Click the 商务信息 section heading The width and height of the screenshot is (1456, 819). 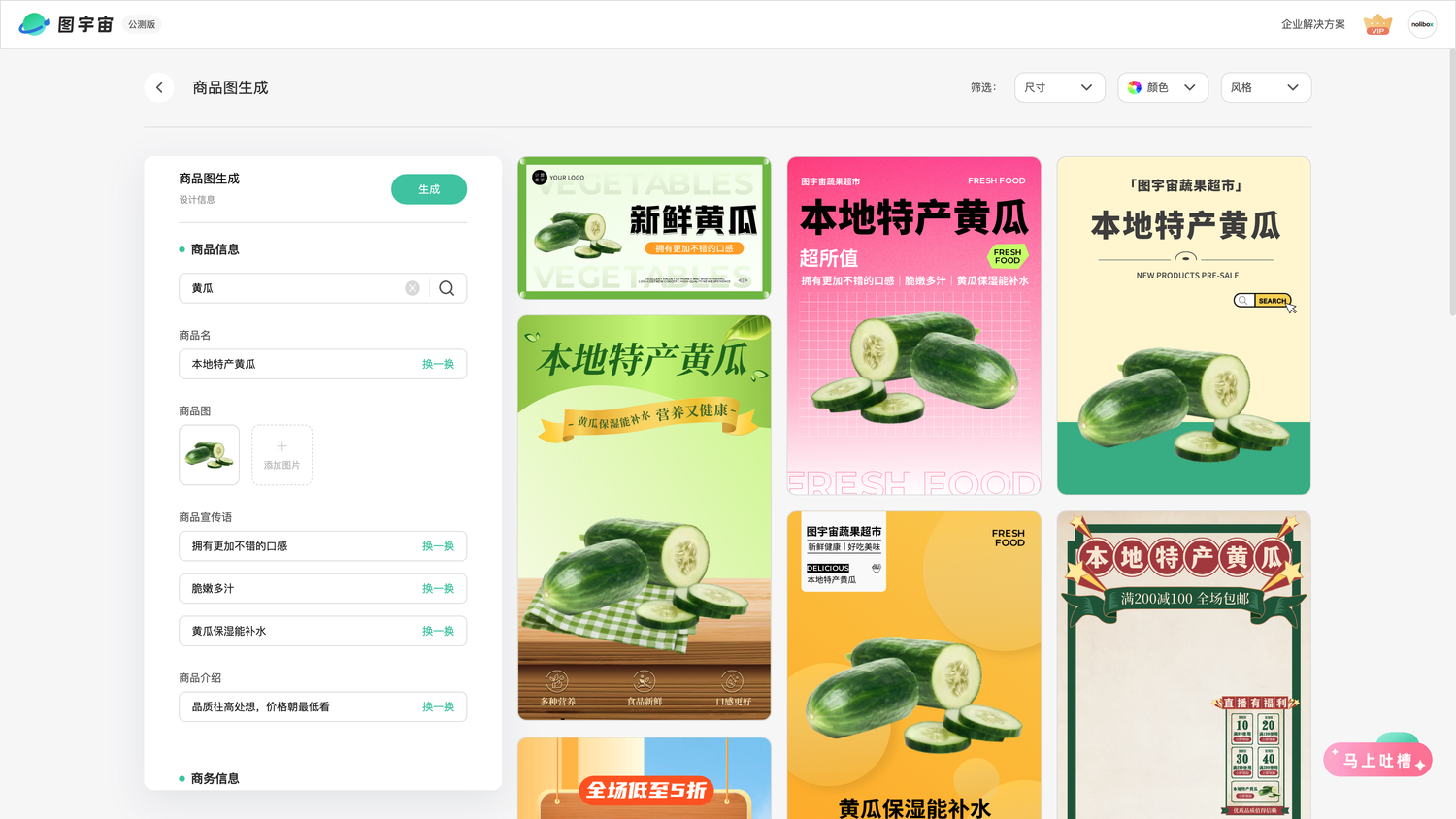coord(215,778)
